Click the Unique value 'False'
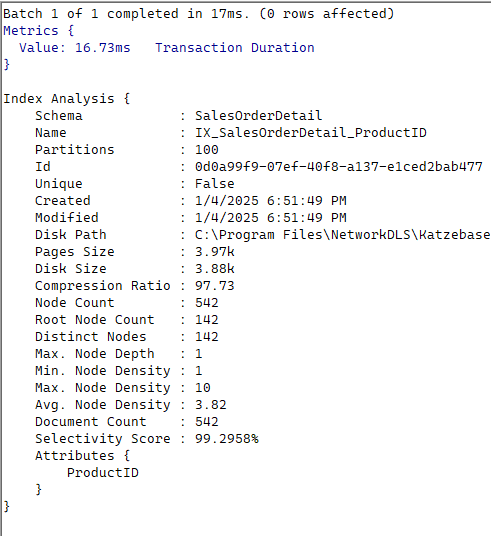491x536 pixels. click(215, 184)
